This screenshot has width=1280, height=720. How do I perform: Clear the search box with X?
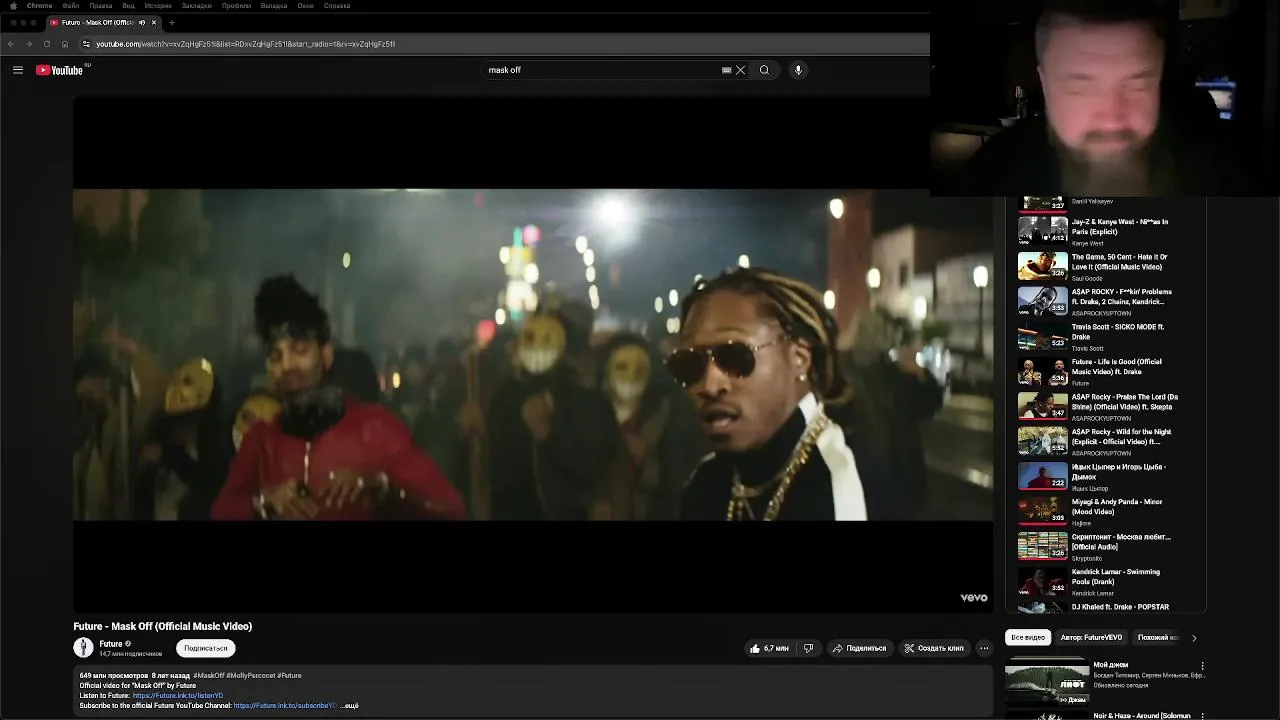click(741, 70)
